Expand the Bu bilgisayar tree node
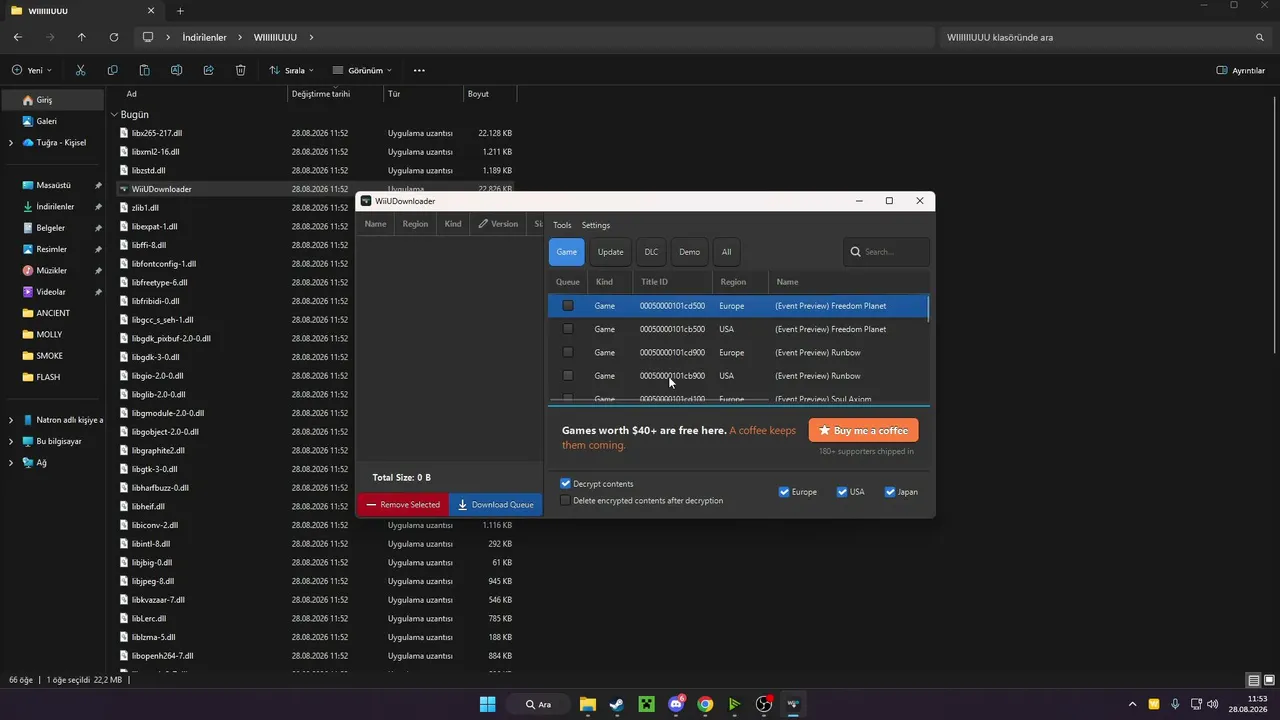The width and height of the screenshot is (1280, 720). 11,441
